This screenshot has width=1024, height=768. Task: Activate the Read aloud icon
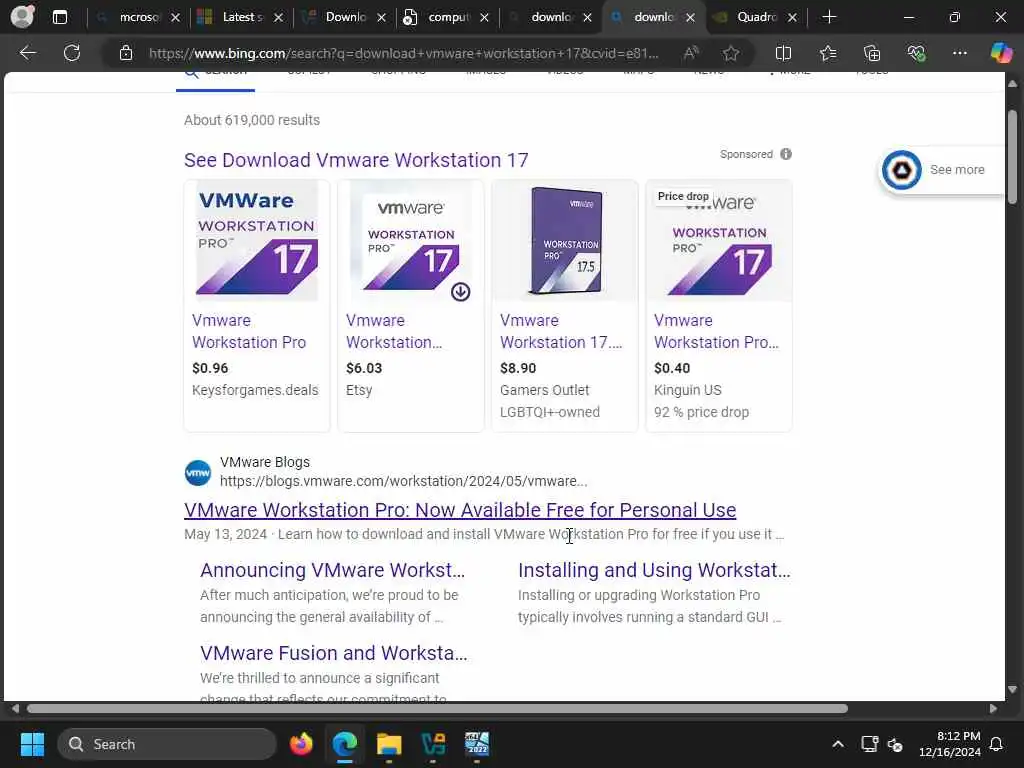[691, 53]
